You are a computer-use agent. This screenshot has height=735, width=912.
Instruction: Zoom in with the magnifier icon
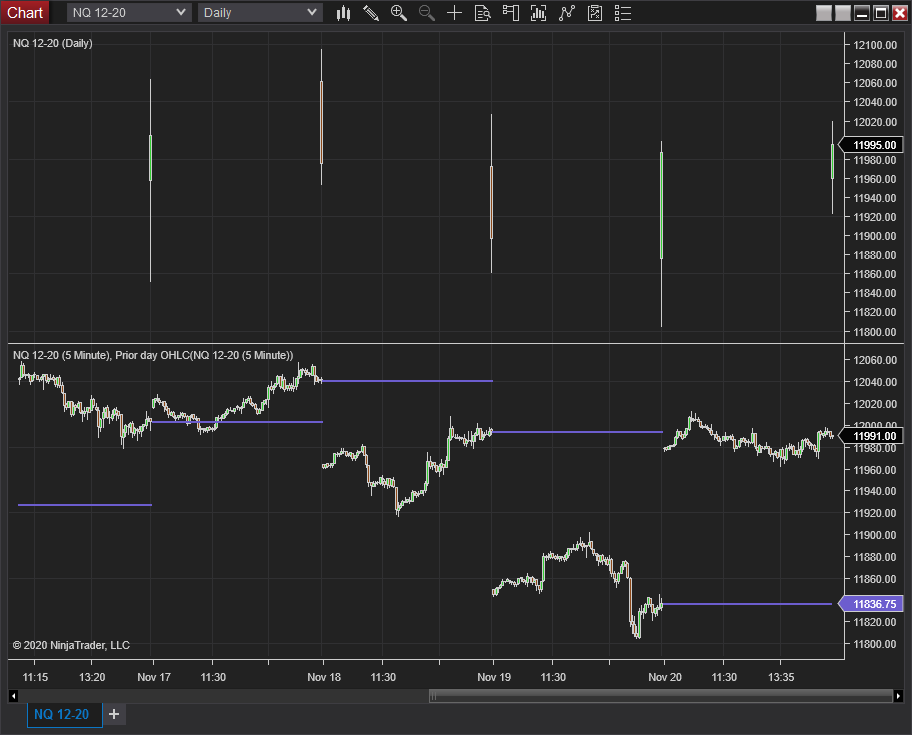click(x=398, y=13)
